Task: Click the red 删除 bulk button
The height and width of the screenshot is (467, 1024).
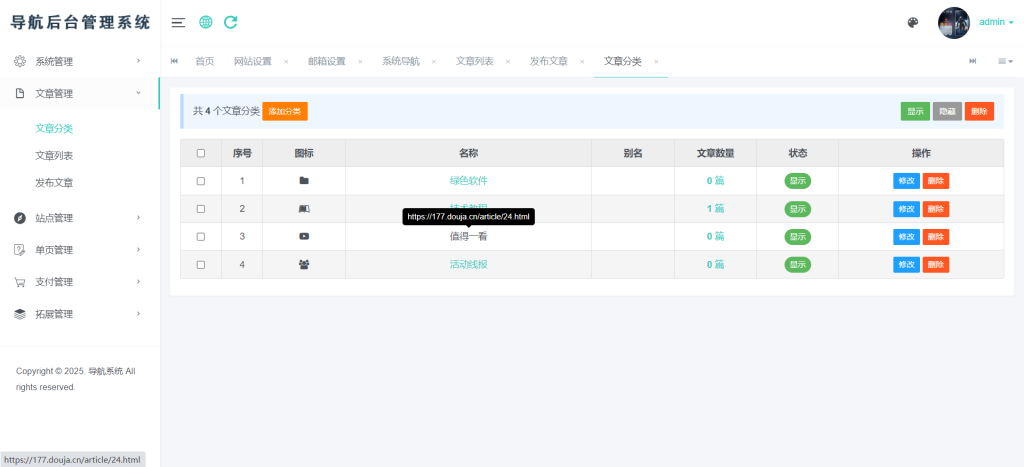Action: coord(979,111)
